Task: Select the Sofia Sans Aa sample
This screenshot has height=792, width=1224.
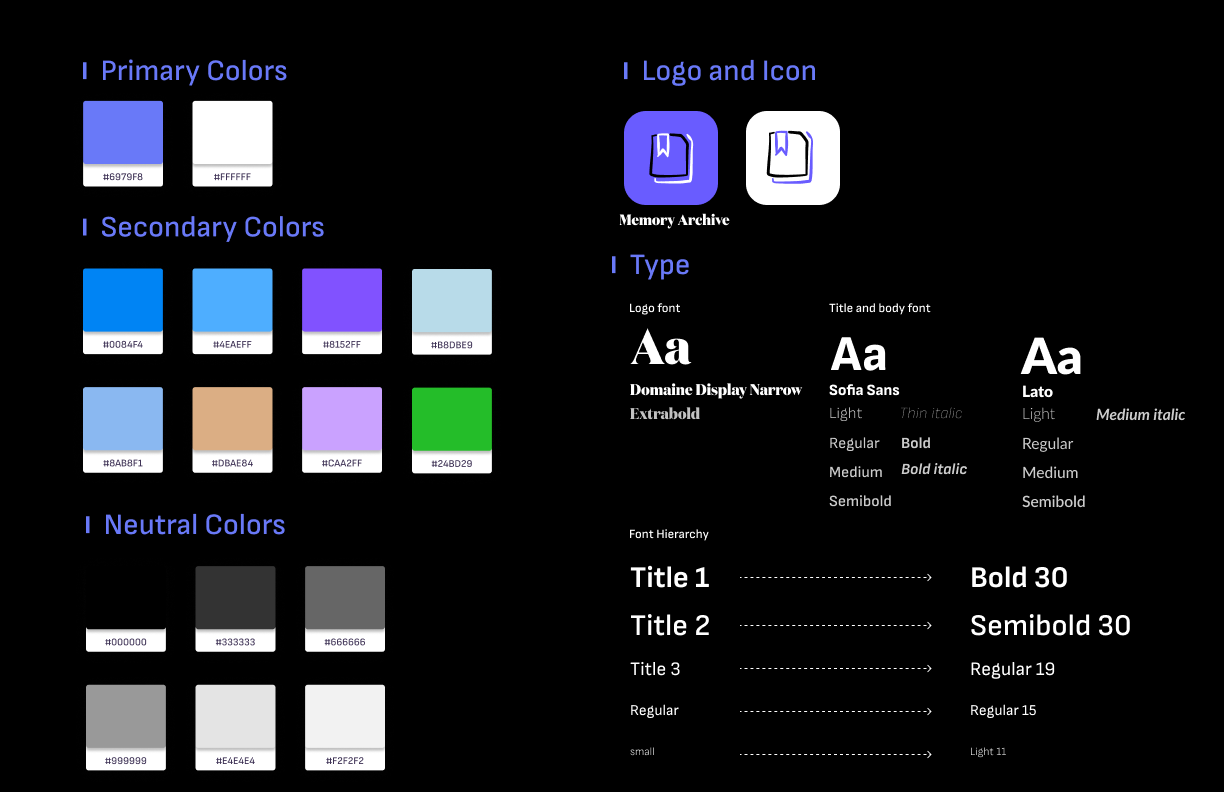Action: point(859,354)
